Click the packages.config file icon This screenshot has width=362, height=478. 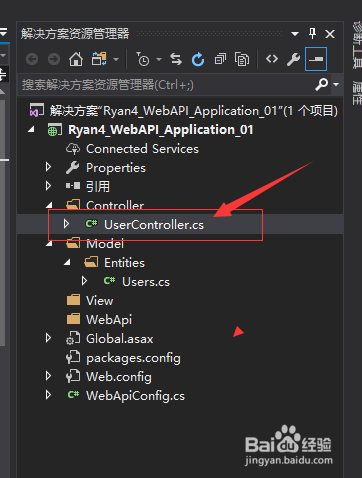point(73,357)
